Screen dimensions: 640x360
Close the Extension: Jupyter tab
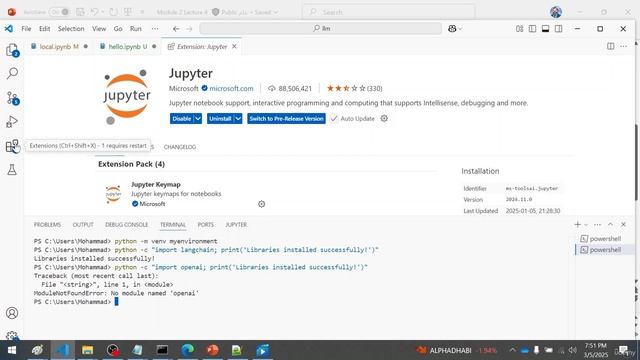[234, 47]
